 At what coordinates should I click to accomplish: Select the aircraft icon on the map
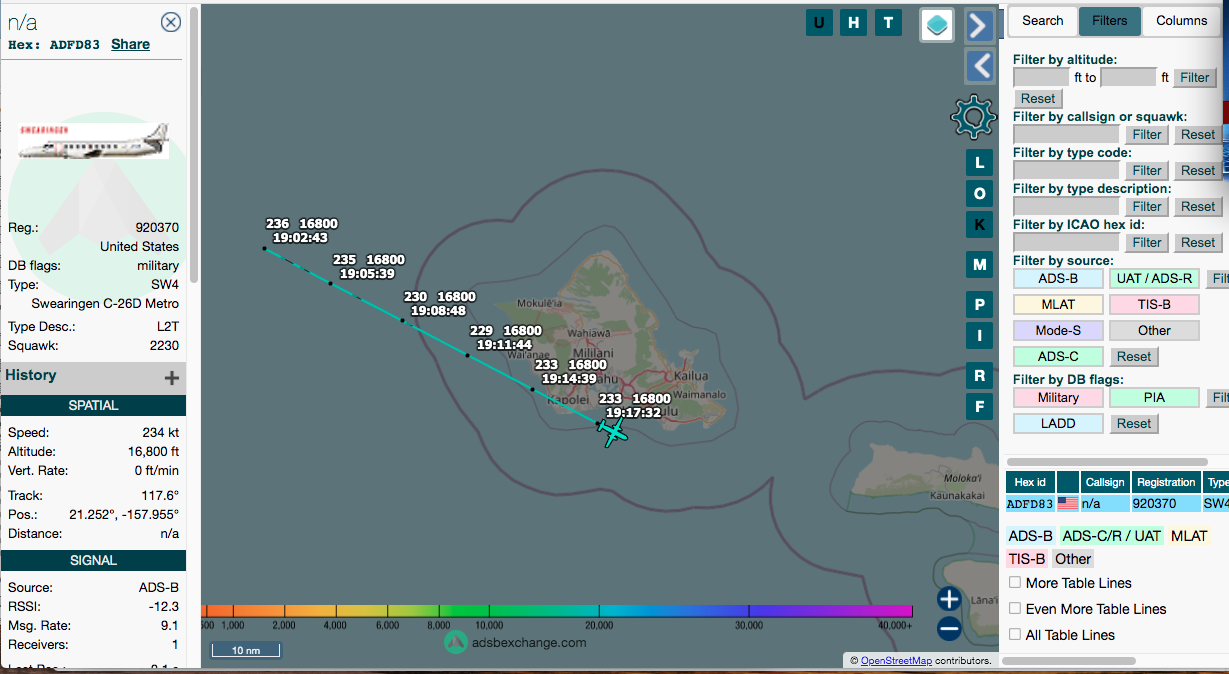point(612,432)
